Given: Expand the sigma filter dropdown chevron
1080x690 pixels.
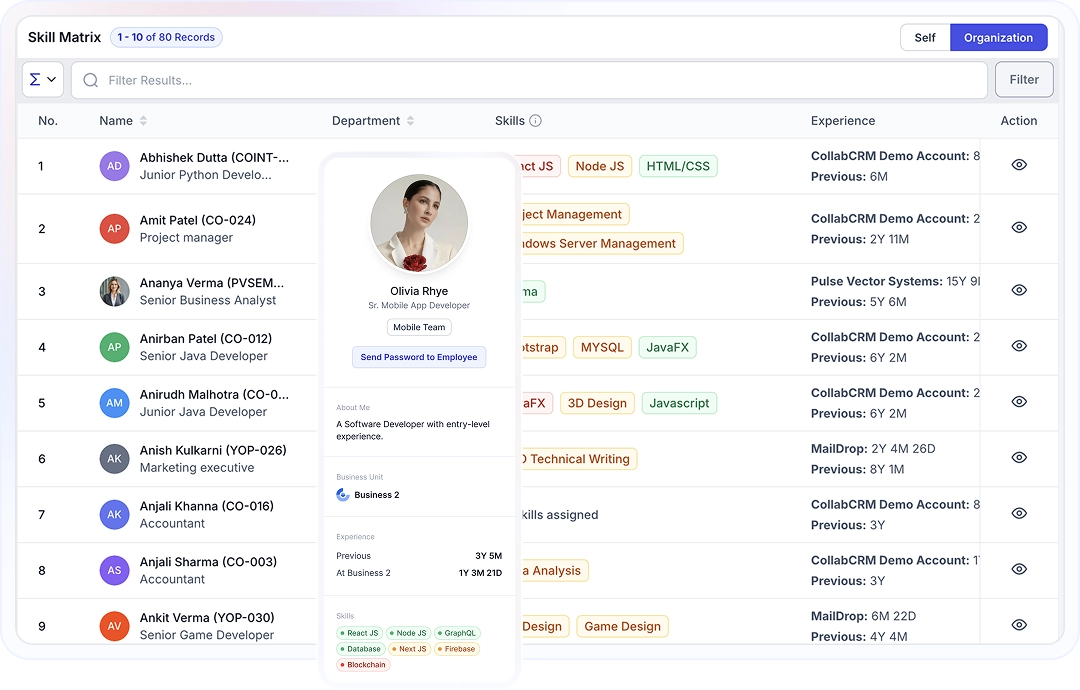Looking at the screenshot, I should click(x=50, y=79).
